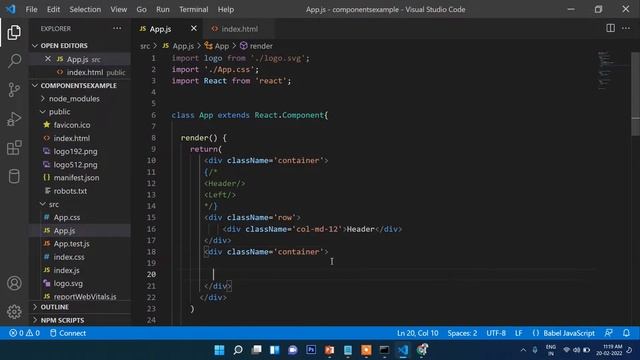Open robots.txt in the explorer
The width and height of the screenshot is (640, 360).
click(80, 191)
